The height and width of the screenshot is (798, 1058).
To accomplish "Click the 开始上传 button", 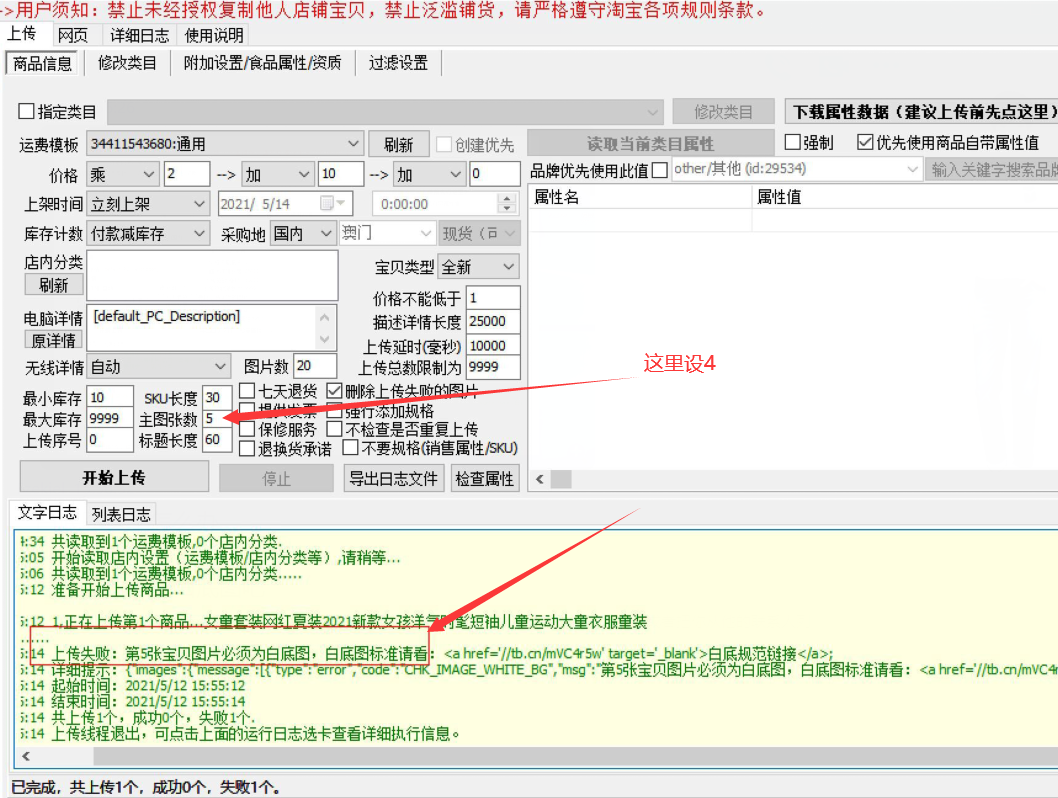I will pos(114,478).
